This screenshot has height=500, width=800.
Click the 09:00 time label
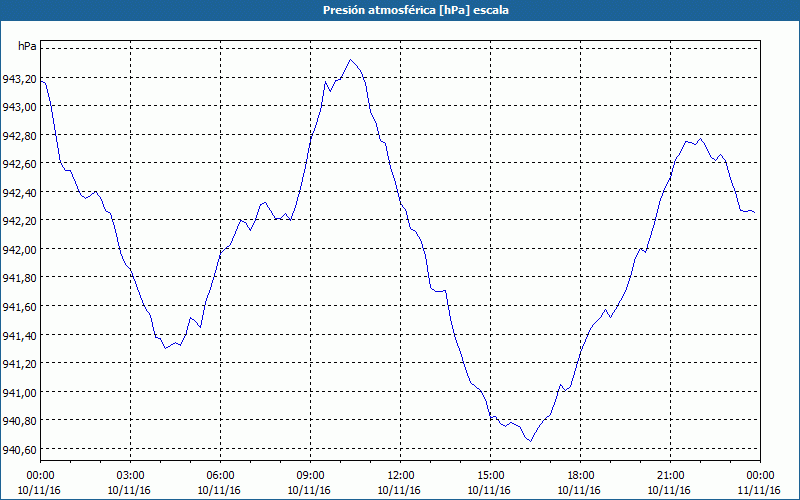311,476
